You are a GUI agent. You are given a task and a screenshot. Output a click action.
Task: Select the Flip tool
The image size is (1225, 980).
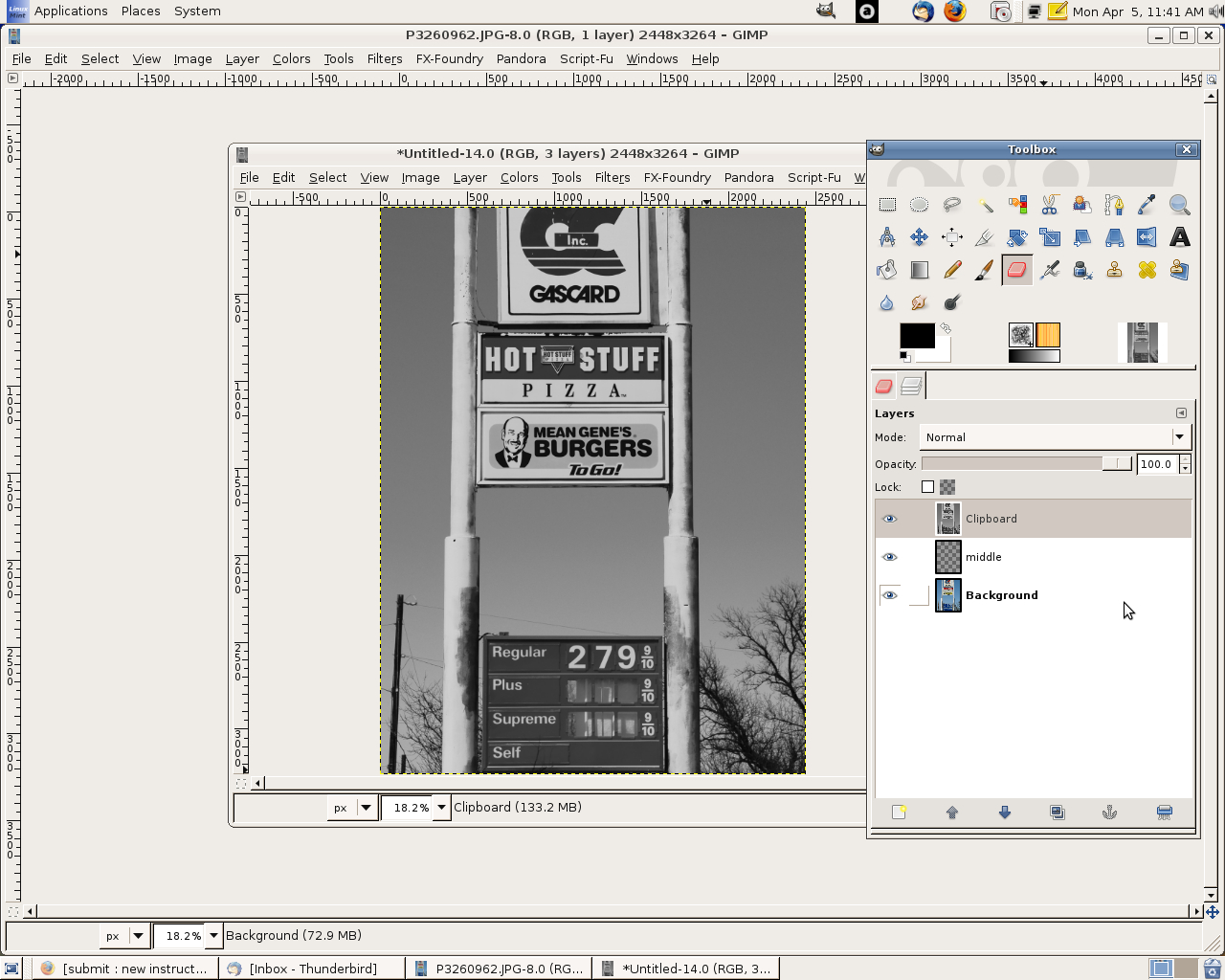click(x=1147, y=237)
